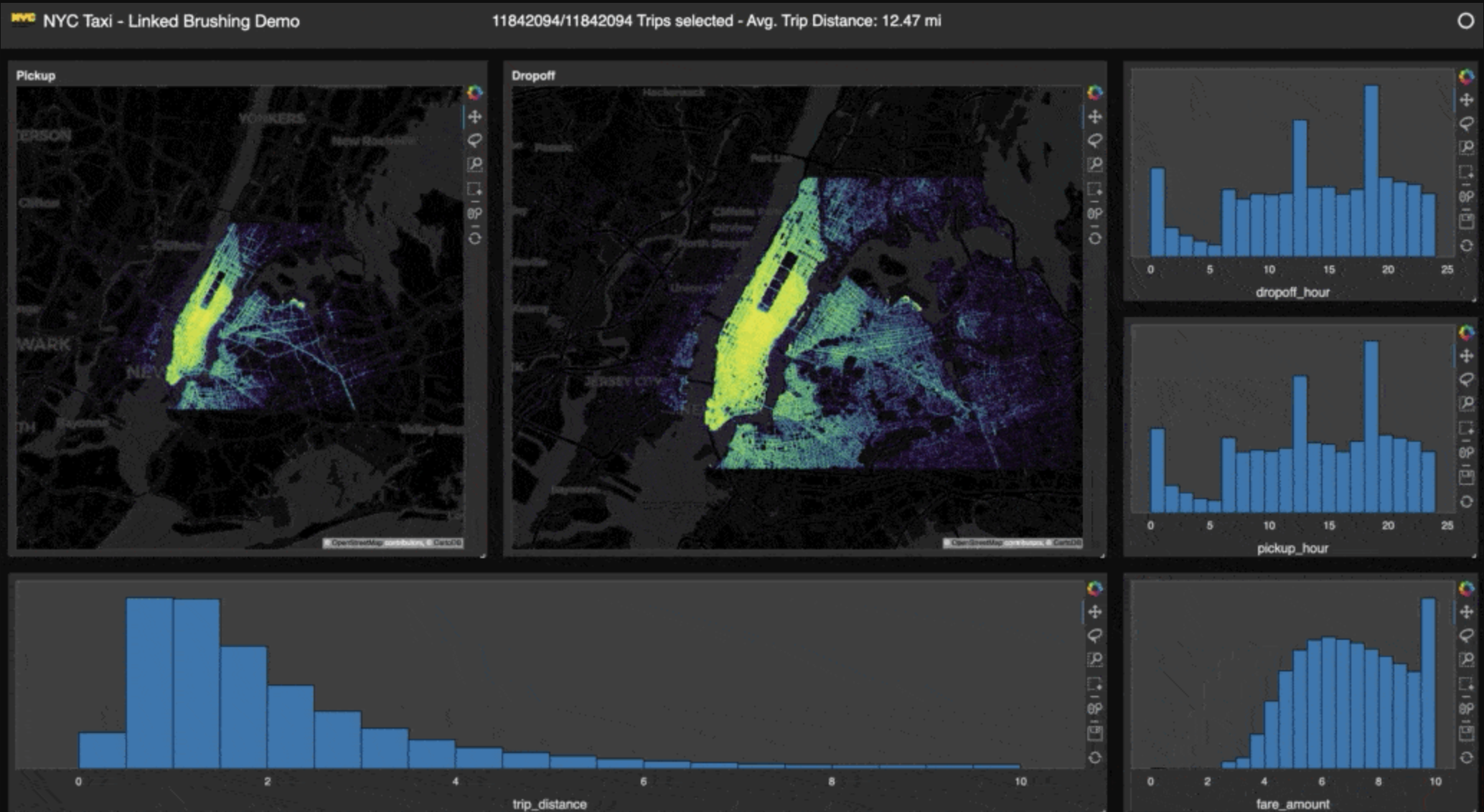Open the OpenStreetMap attribution link on Pickup map
Image resolution: width=1484 pixels, height=812 pixels.
click(357, 543)
